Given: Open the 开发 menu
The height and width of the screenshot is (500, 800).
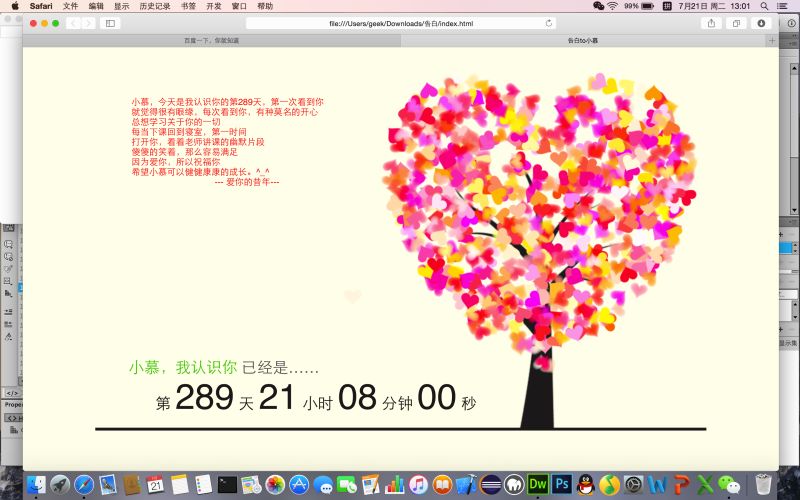Looking at the screenshot, I should 214,6.
